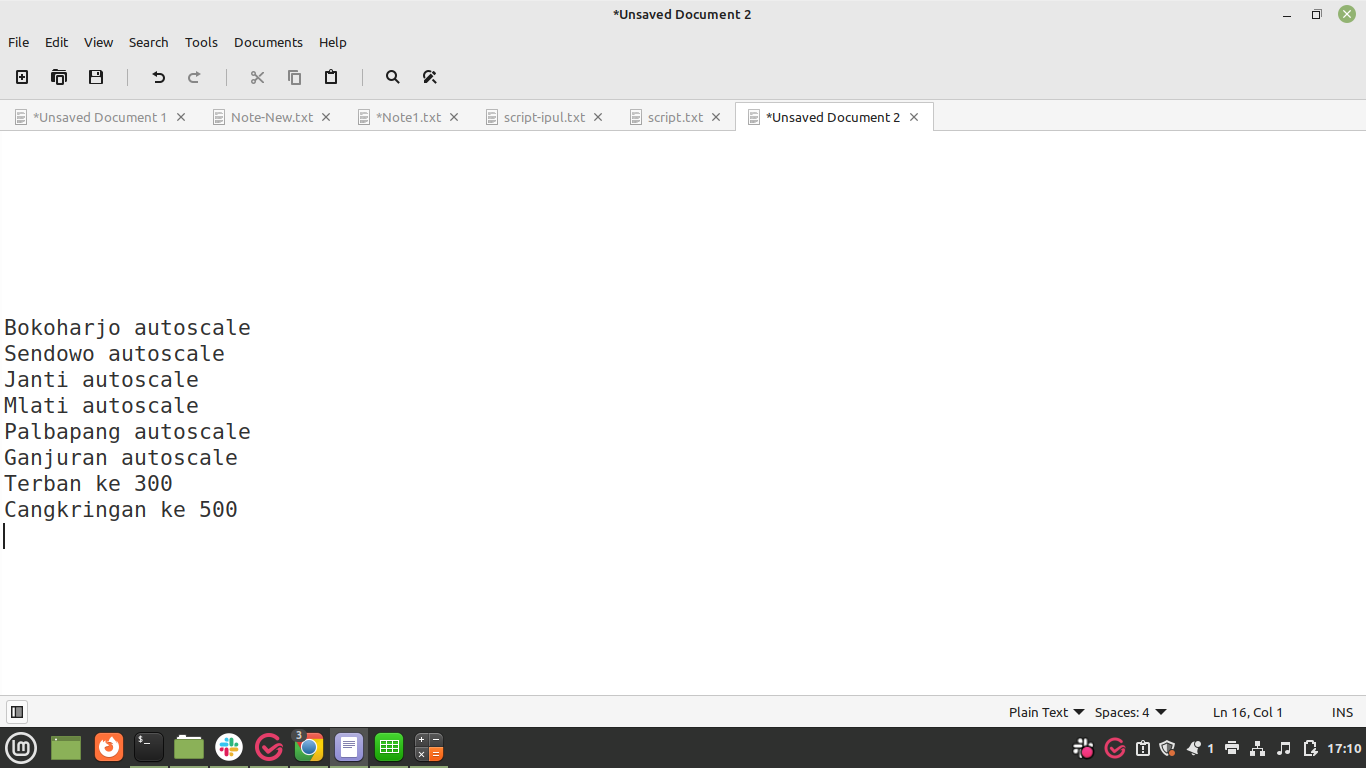Click the Open file toolbar icon
The image size is (1366, 768).
[59, 77]
